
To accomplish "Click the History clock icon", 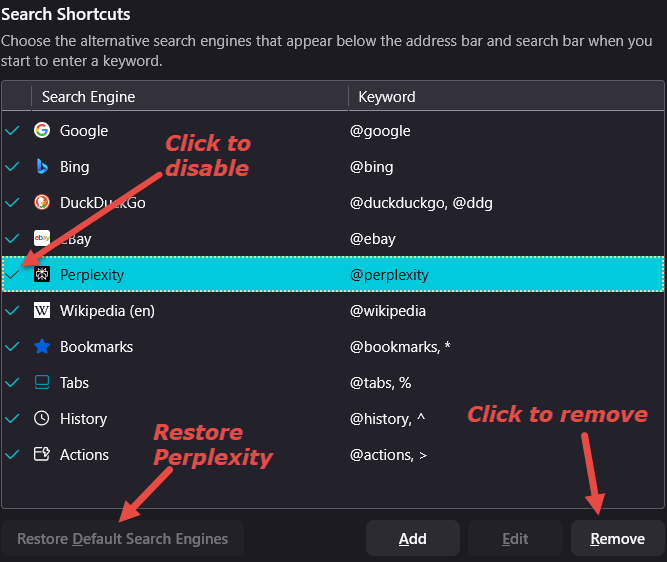I will click(42, 419).
